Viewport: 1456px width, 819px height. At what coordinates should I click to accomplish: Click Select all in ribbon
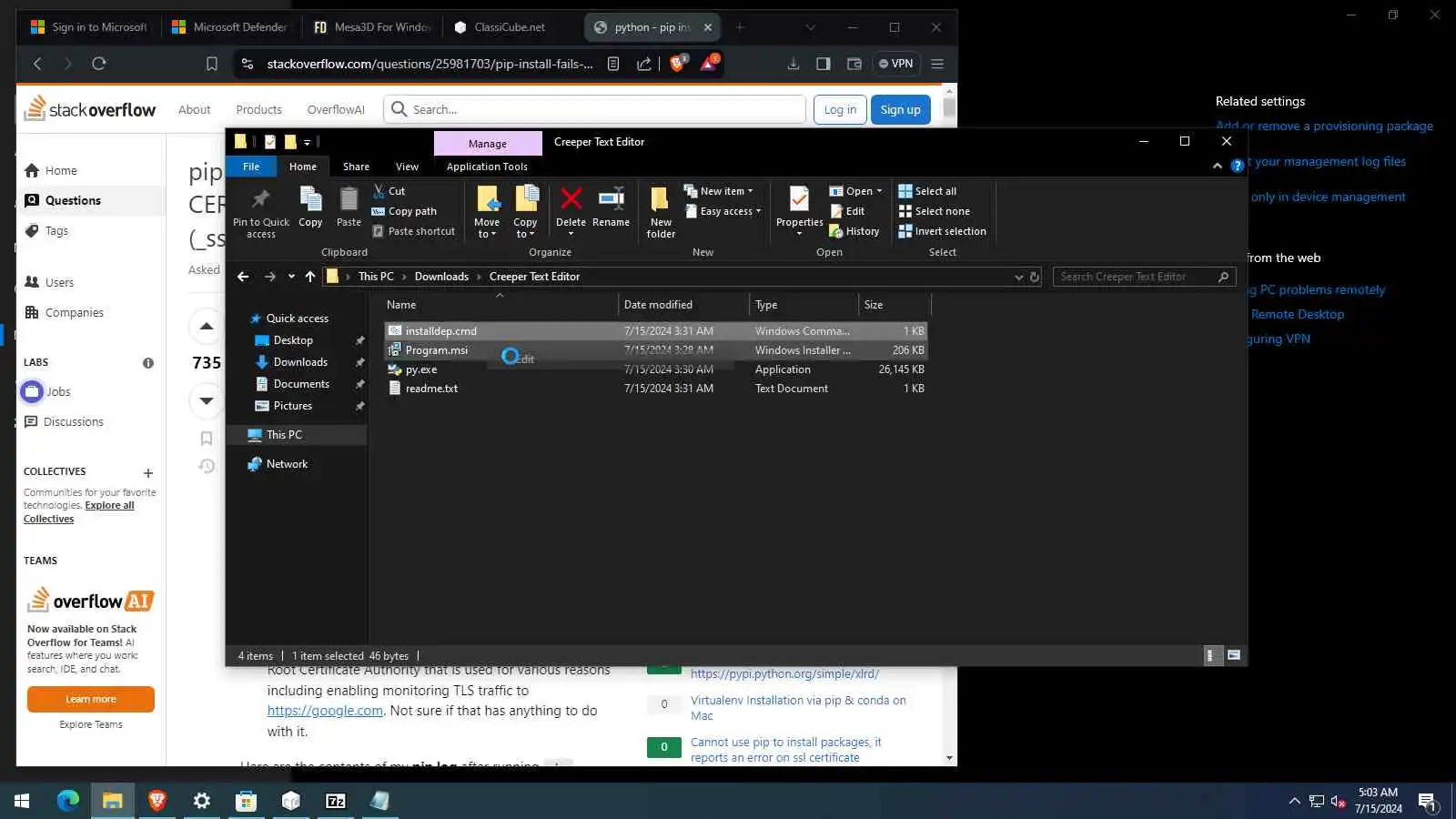(x=927, y=191)
